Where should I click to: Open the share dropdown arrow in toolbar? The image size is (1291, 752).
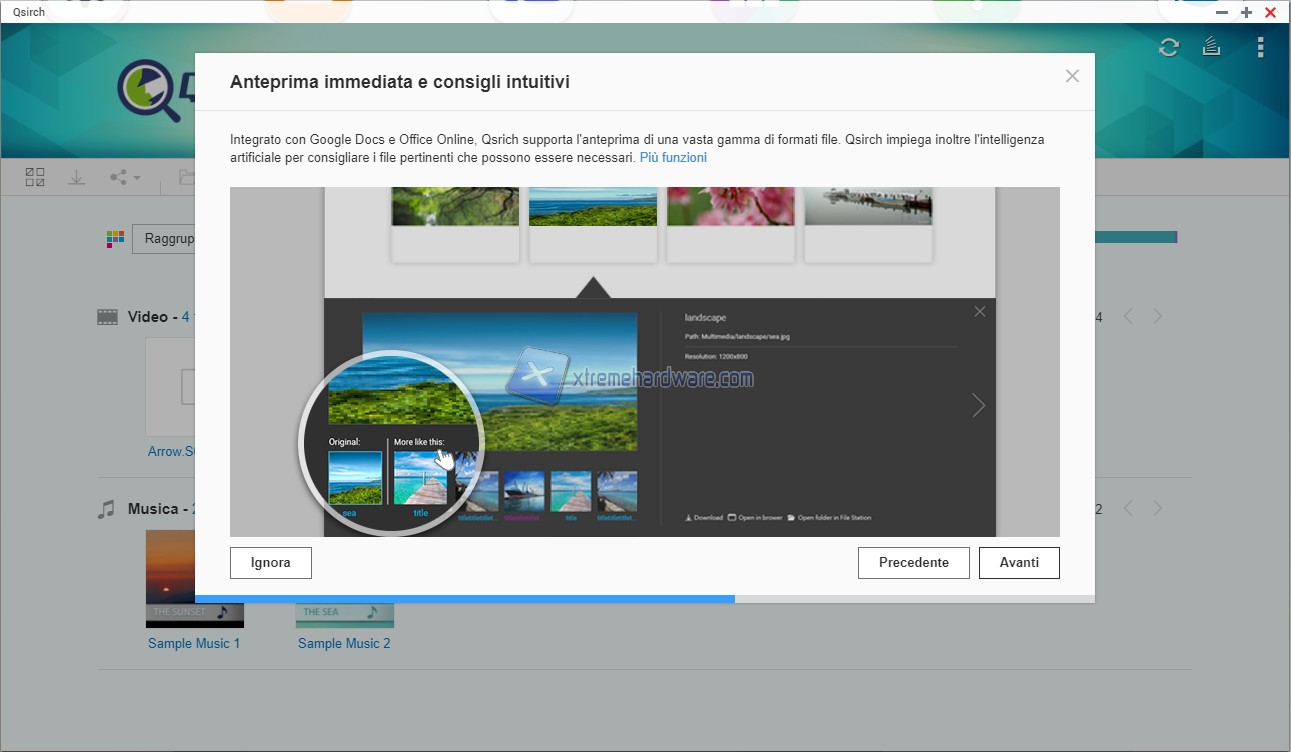[x=137, y=179]
